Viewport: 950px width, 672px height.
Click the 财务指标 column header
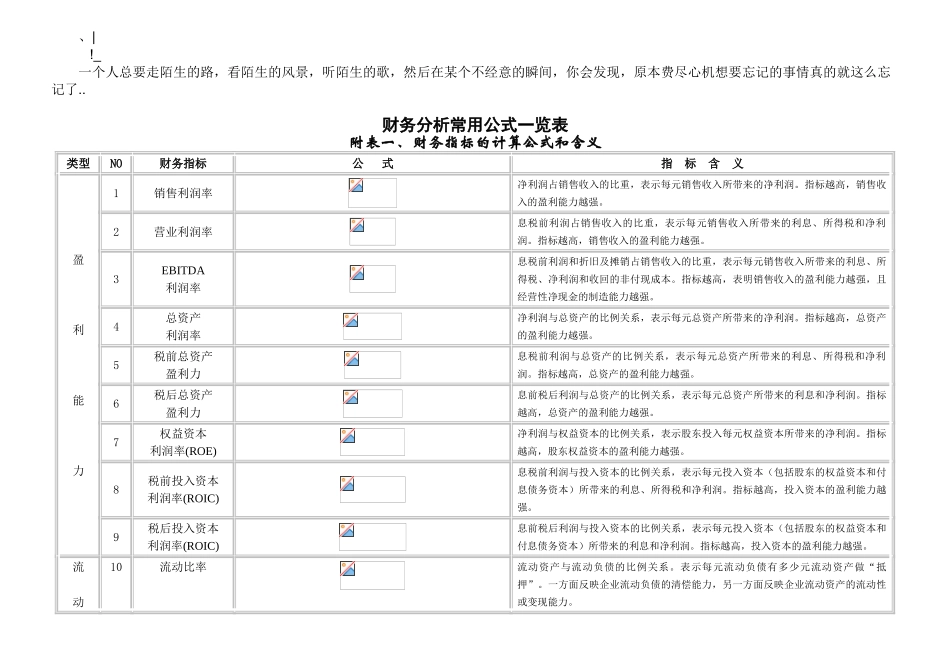click(183, 164)
